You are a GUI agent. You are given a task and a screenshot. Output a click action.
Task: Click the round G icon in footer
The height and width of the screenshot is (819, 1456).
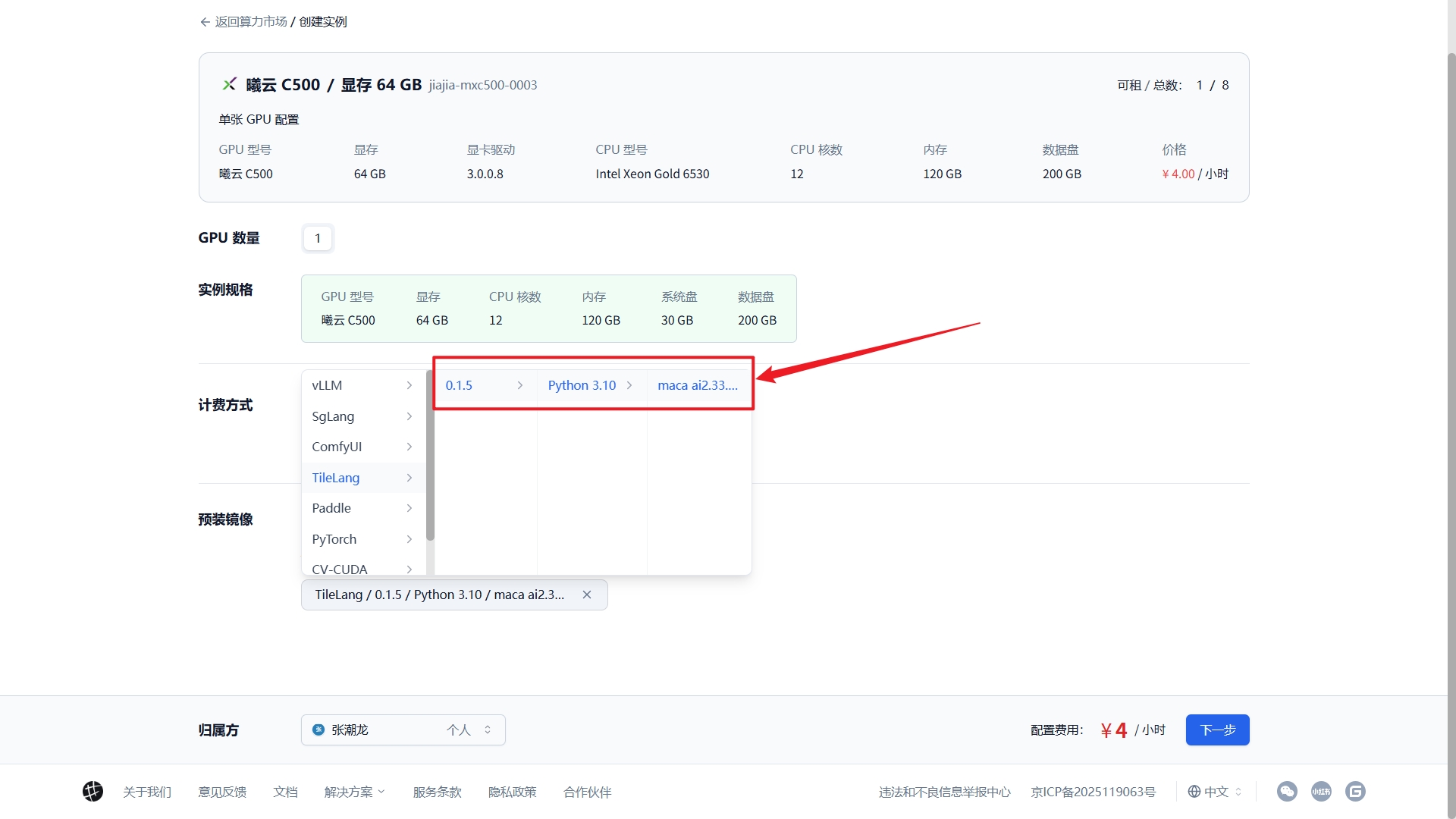(1355, 792)
